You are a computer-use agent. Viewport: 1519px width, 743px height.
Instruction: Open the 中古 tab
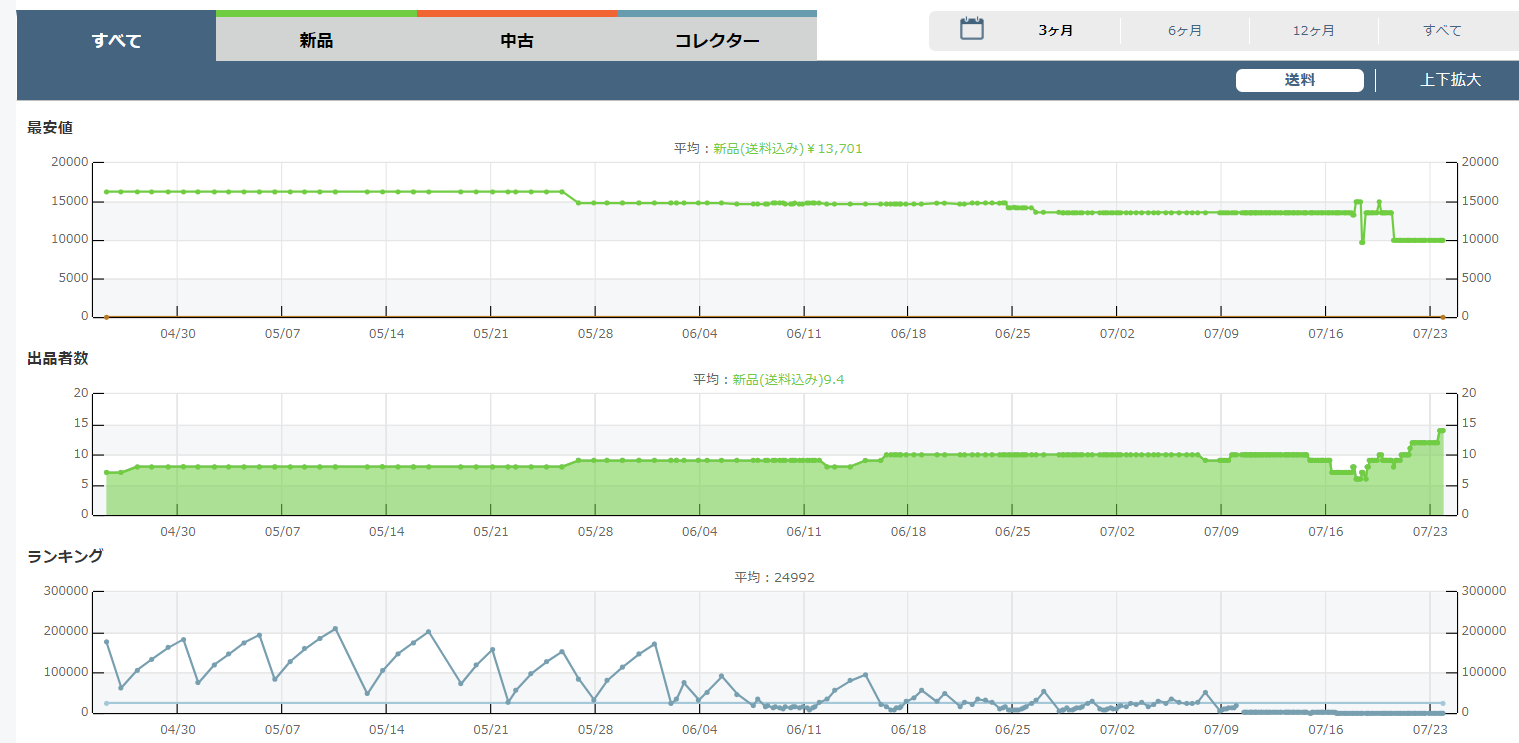[517, 41]
